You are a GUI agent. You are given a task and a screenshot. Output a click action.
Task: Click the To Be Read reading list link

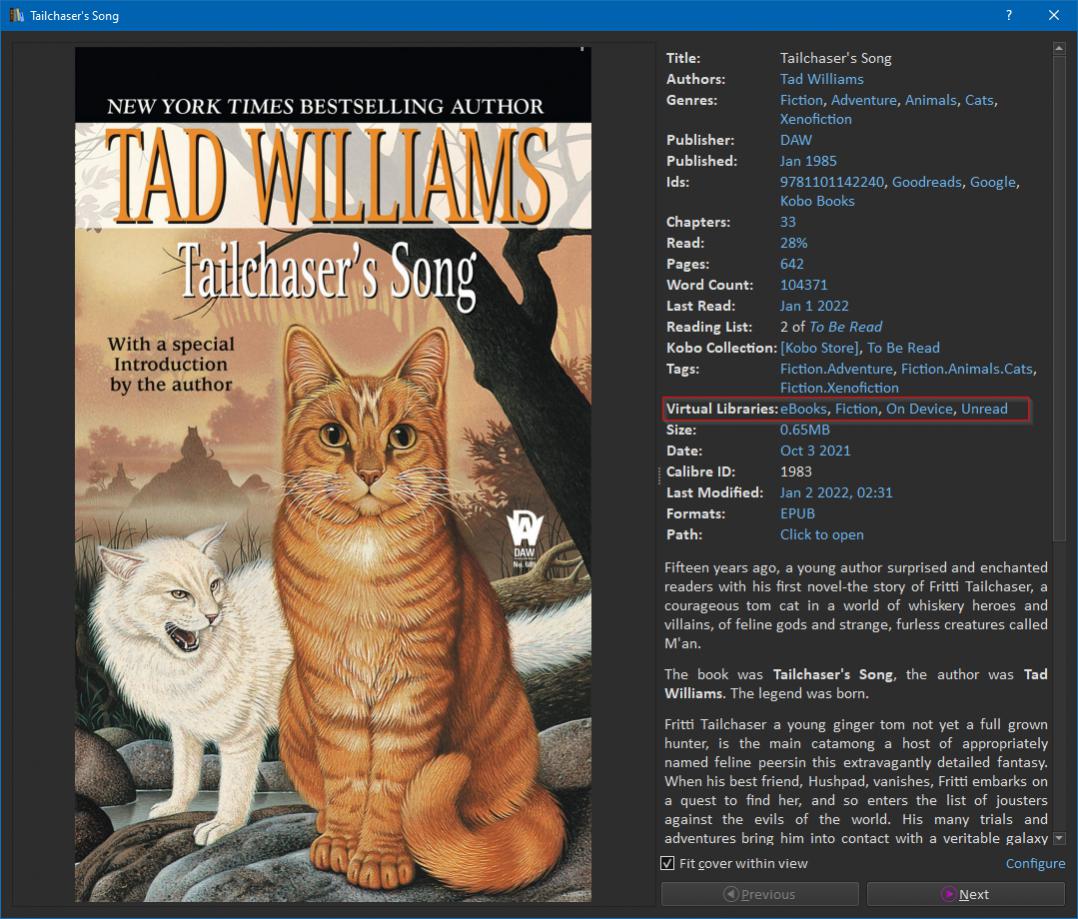[x=846, y=327]
